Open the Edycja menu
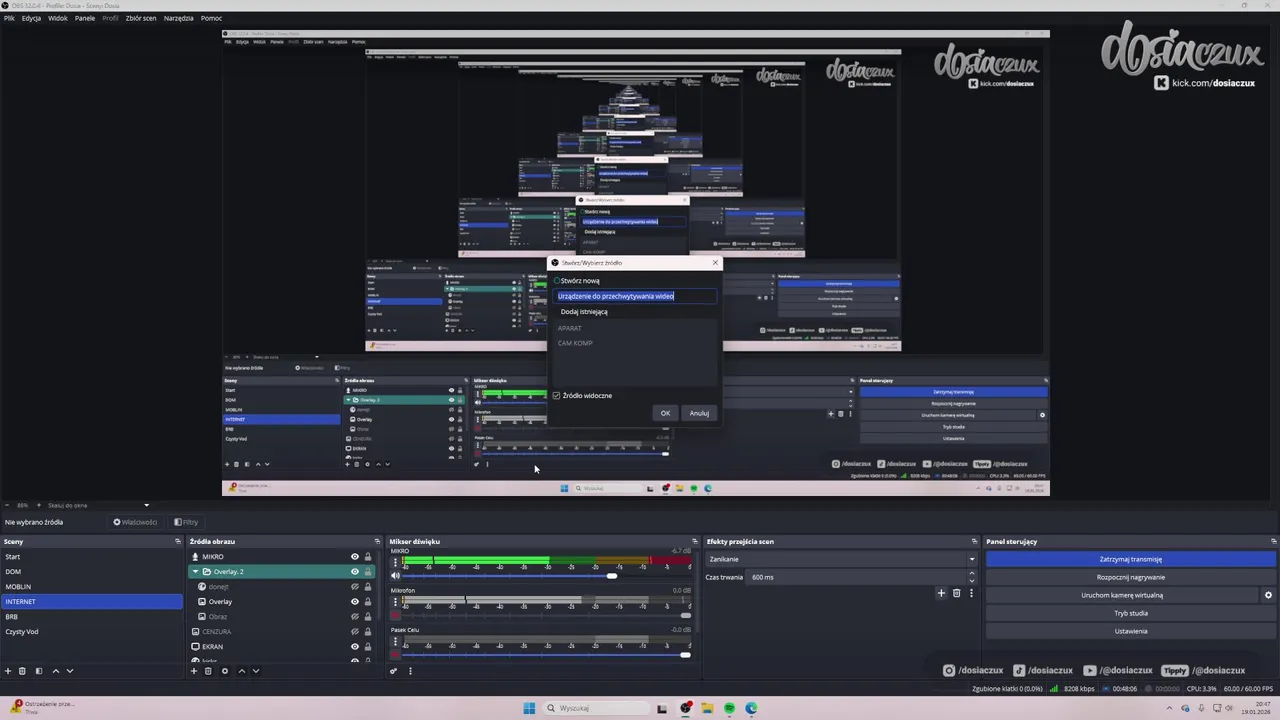1280x720 pixels. [31, 18]
